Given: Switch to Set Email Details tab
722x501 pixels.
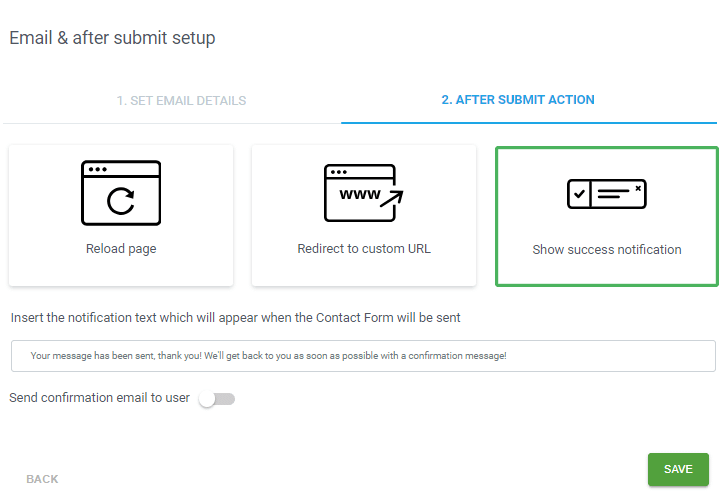Looking at the screenshot, I should pos(181,101).
